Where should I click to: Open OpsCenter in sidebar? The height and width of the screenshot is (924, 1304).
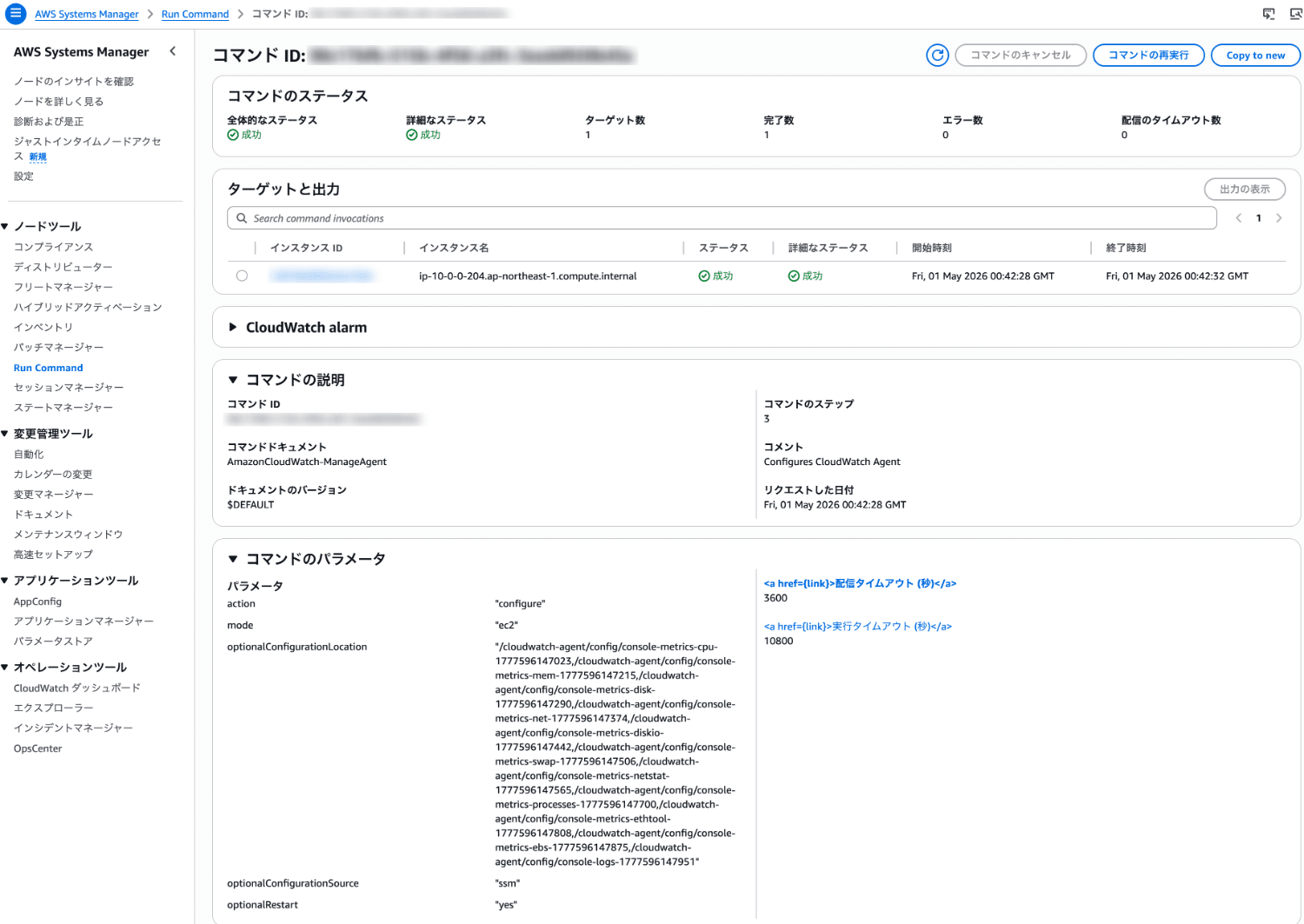[x=37, y=748]
